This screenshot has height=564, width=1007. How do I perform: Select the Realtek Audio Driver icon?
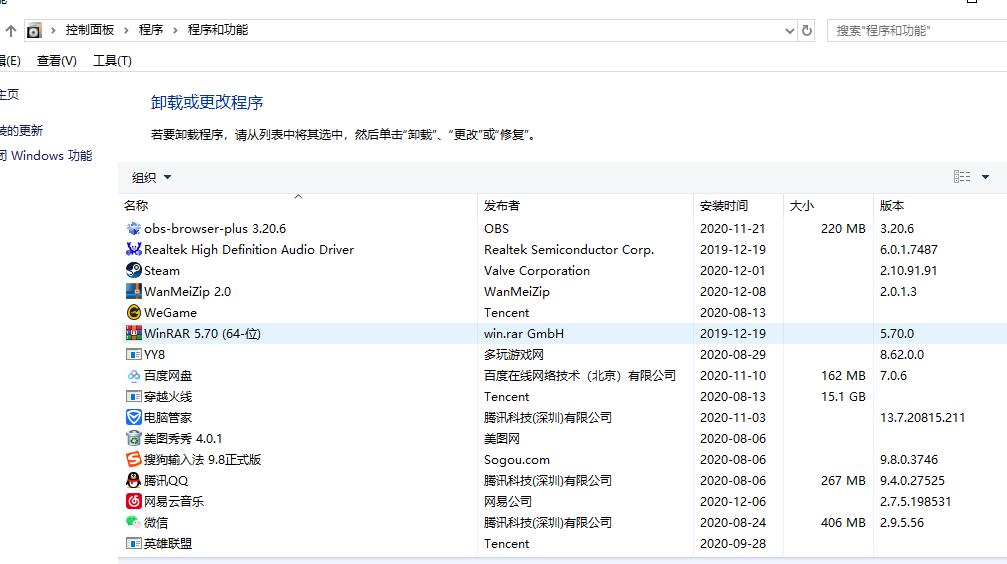click(134, 249)
